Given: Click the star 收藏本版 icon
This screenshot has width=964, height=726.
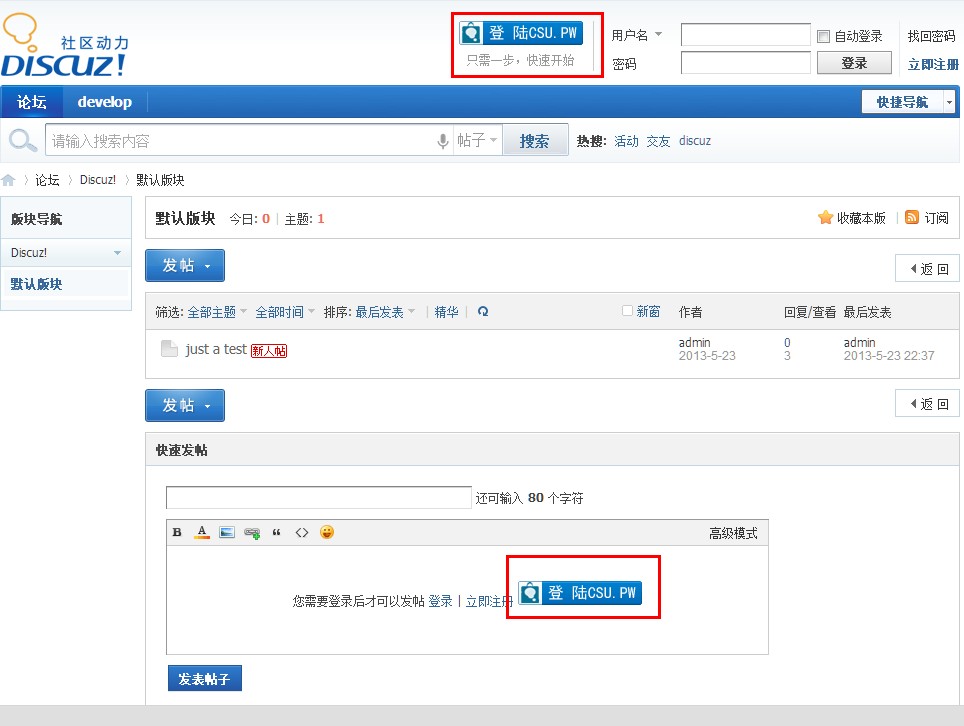Looking at the screenshot, I should [825, 218].
